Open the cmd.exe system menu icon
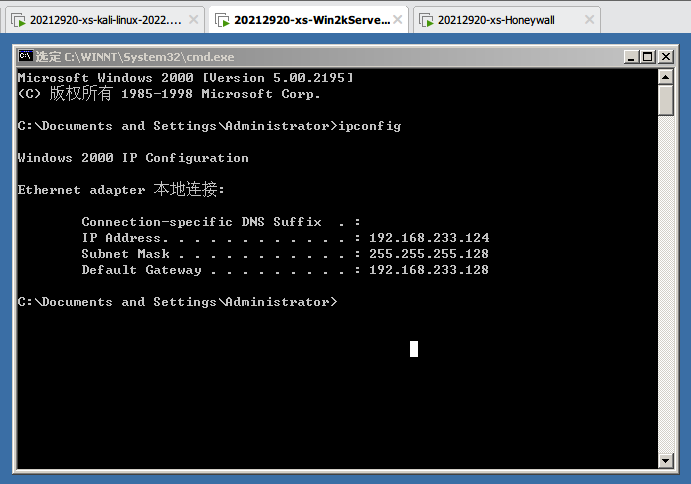Viewport: 691px width, 484px height. 26,56
